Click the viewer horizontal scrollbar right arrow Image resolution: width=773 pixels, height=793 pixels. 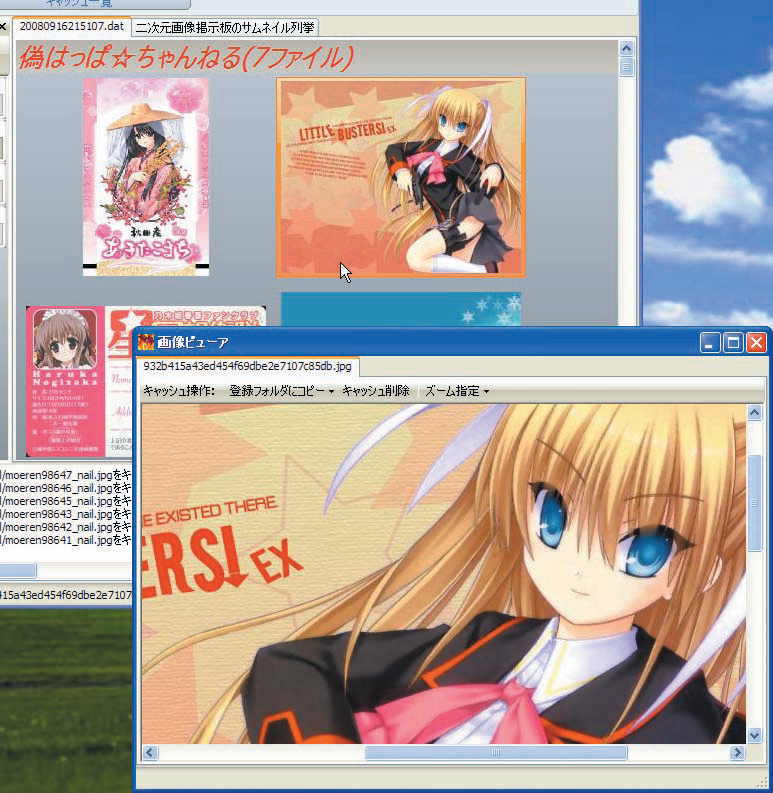738,753
